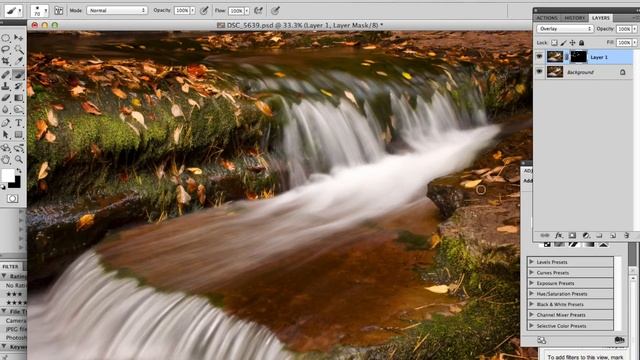The width and height of the screenshot is (640, 360).
Task: Hide the Background layer eye
Action: (x=539, y=72)
